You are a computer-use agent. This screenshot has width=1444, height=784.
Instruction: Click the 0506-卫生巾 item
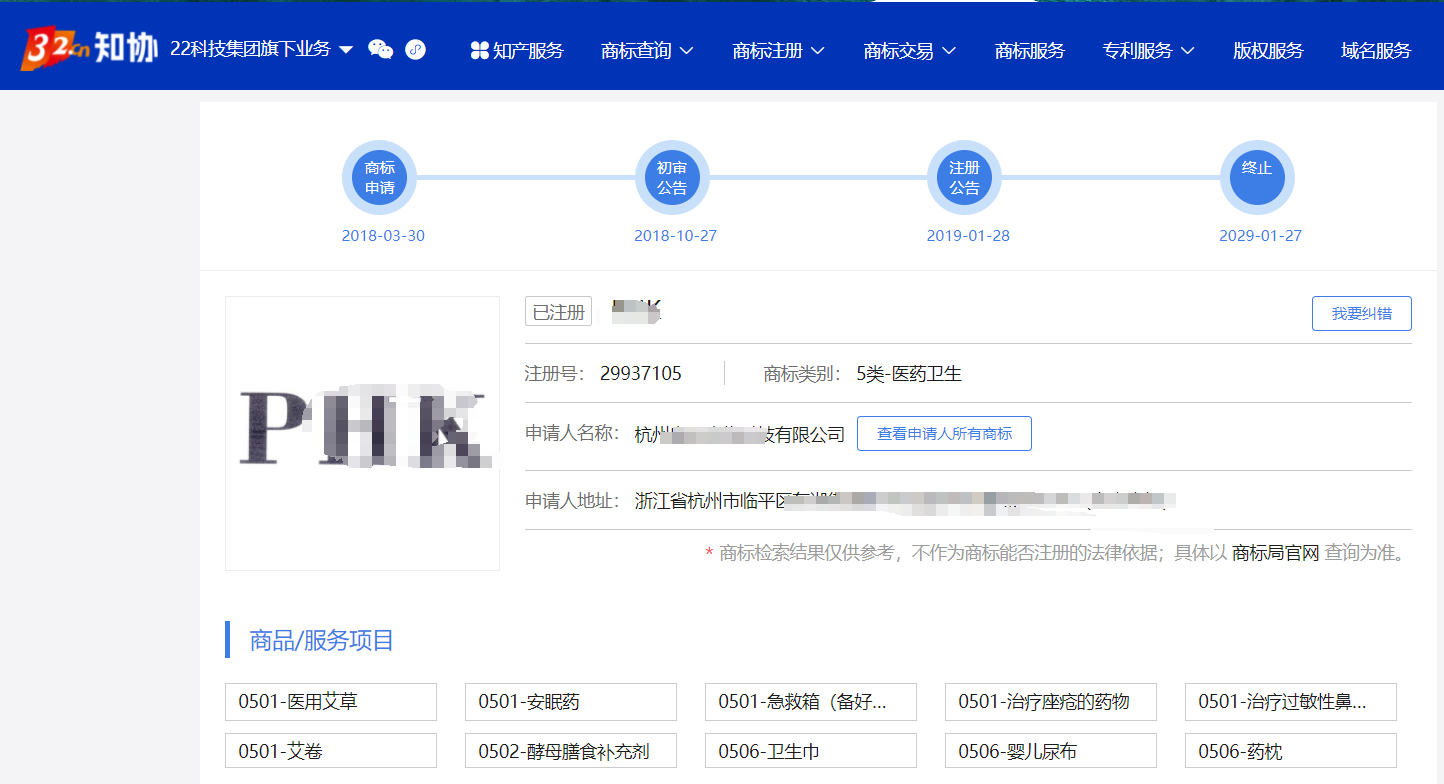pos(811,751)
